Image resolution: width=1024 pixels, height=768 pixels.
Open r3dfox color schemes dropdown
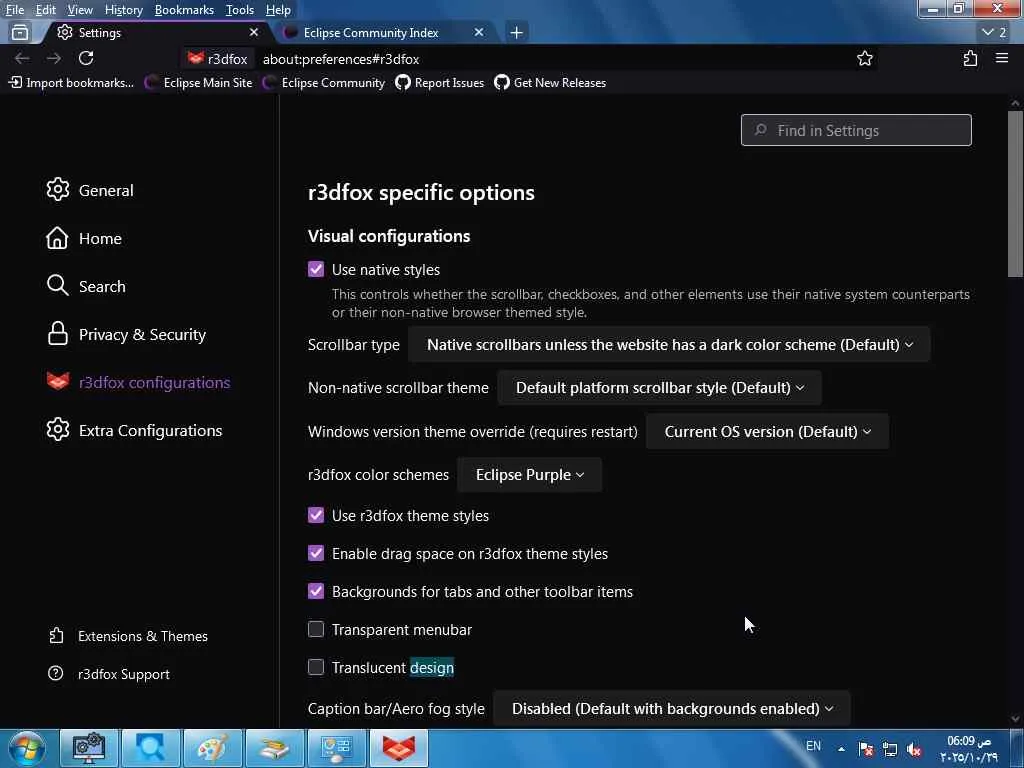530,475
